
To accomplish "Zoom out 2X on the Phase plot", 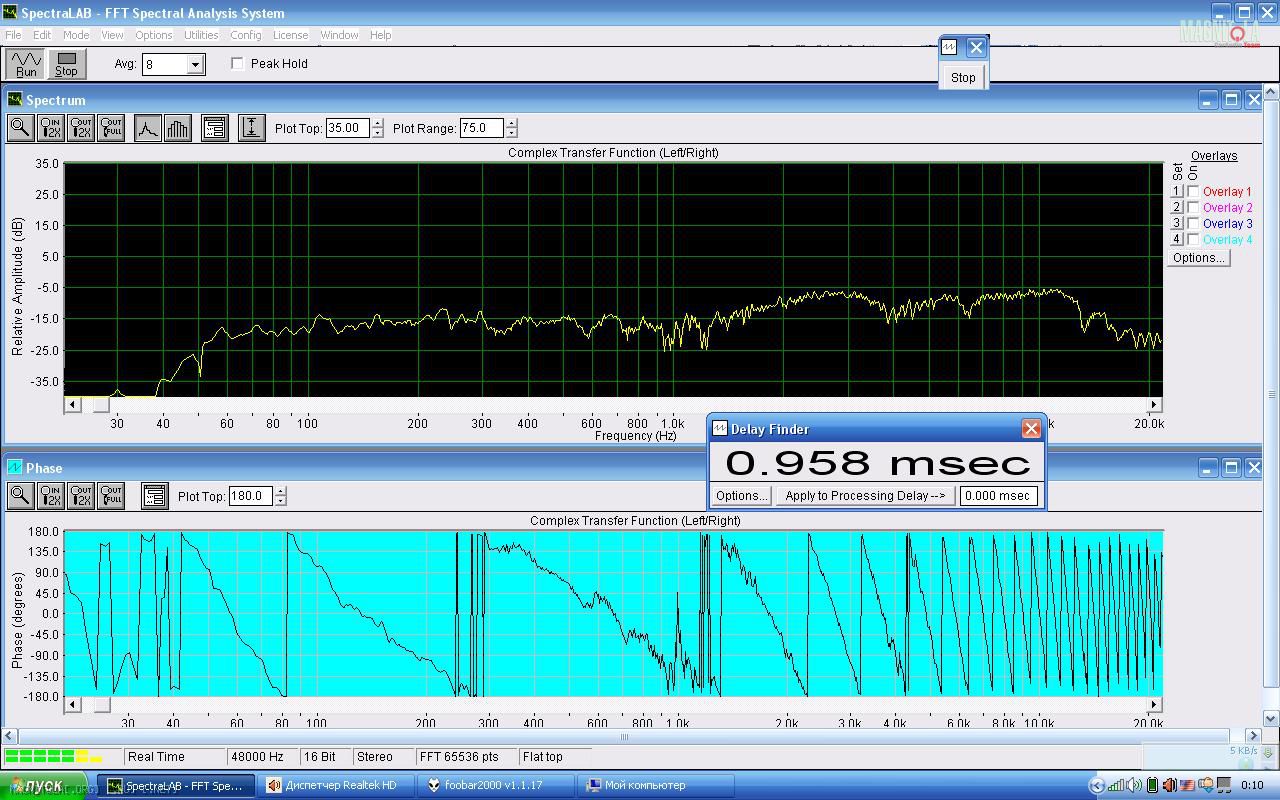I will [x=81, y=496].
